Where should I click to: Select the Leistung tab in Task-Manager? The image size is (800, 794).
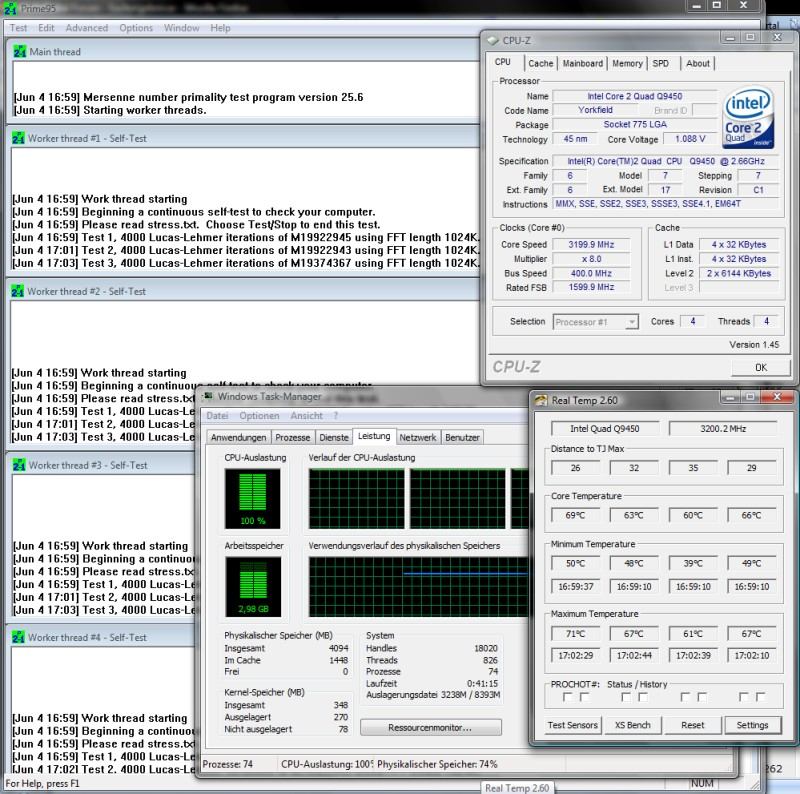(374, 436)
